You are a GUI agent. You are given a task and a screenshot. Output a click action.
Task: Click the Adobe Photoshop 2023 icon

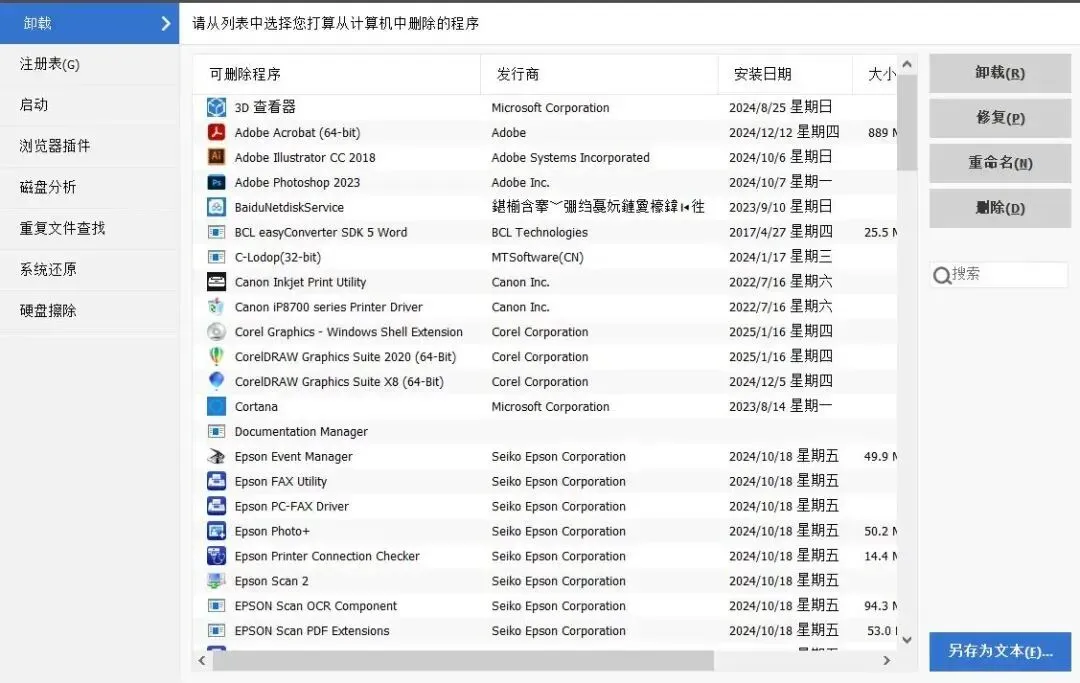(x=216, y=182)
